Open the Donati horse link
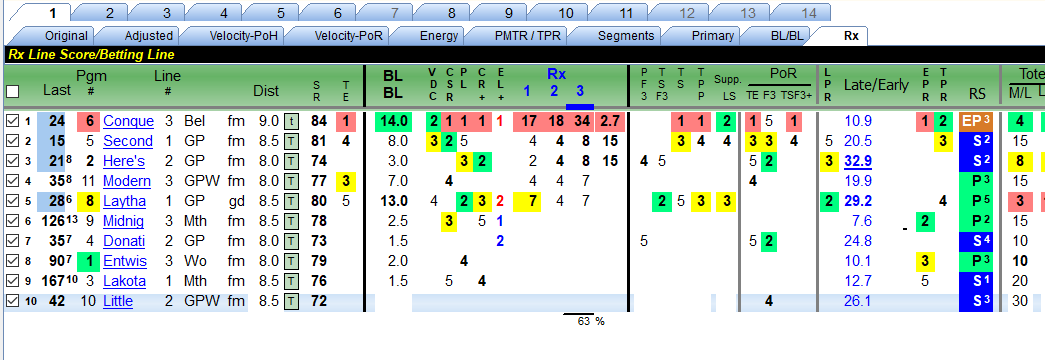 [x=123, y=241]
